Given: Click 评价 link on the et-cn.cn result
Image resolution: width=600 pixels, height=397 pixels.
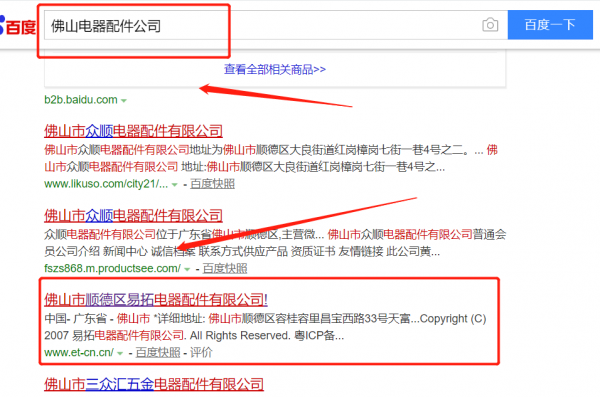Looking at the screenshot, I should [x=201, y=353].
